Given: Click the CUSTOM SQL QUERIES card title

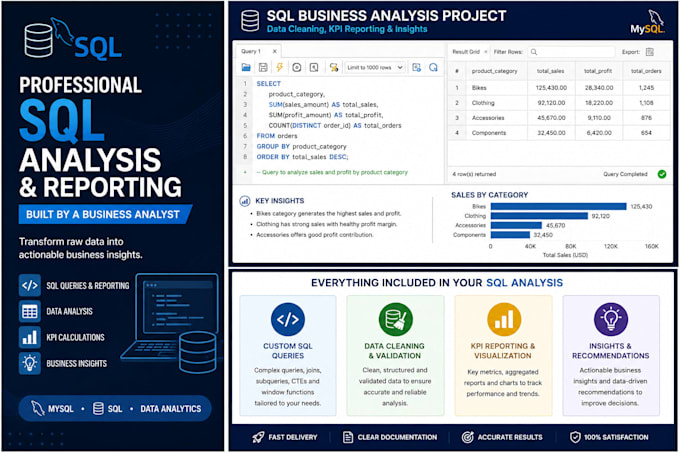Looking at the screenshot, I should (x=288, y=351).
